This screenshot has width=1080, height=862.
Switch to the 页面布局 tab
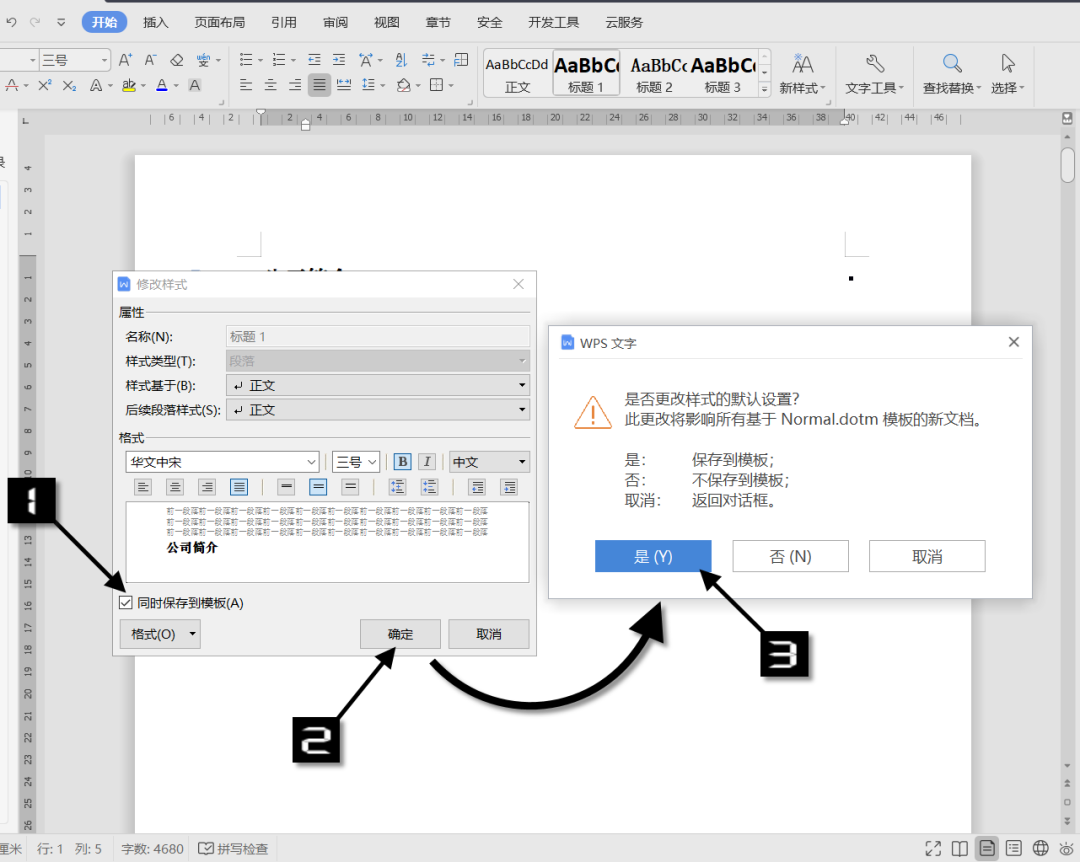220,22
